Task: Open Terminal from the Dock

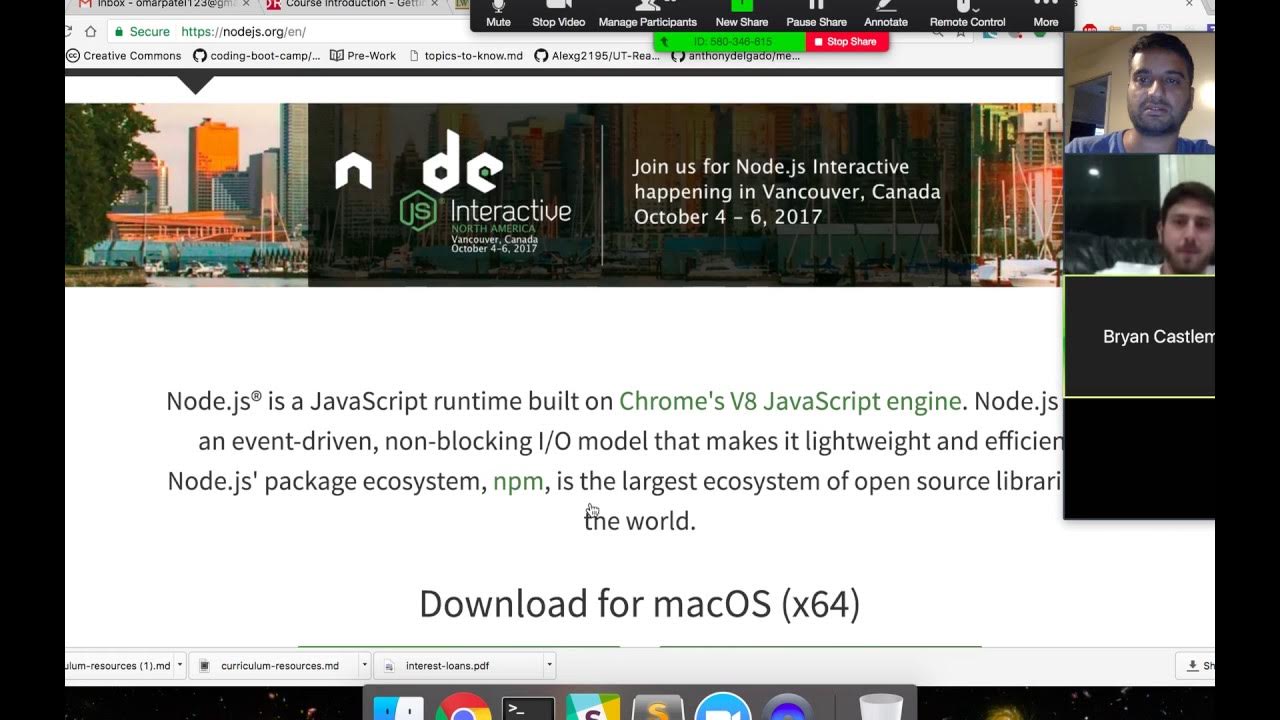Action: point(528,708)
